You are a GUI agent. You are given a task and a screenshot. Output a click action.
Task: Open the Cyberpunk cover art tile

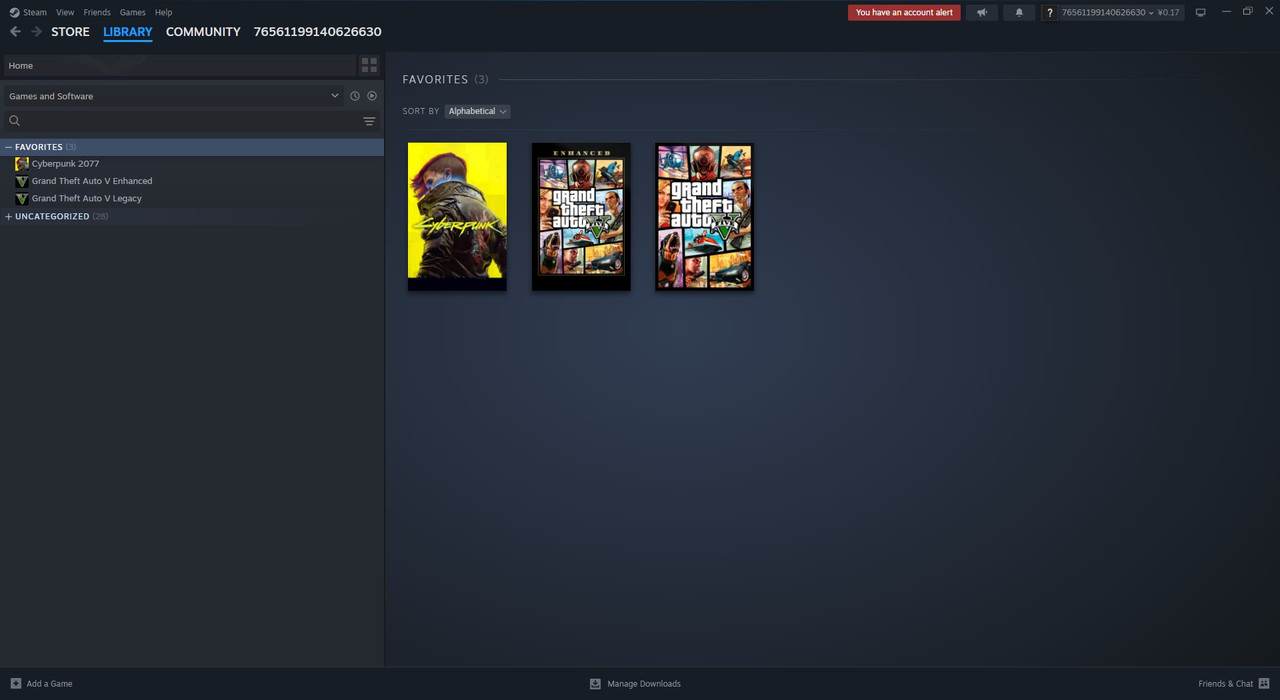coord(457,216)
